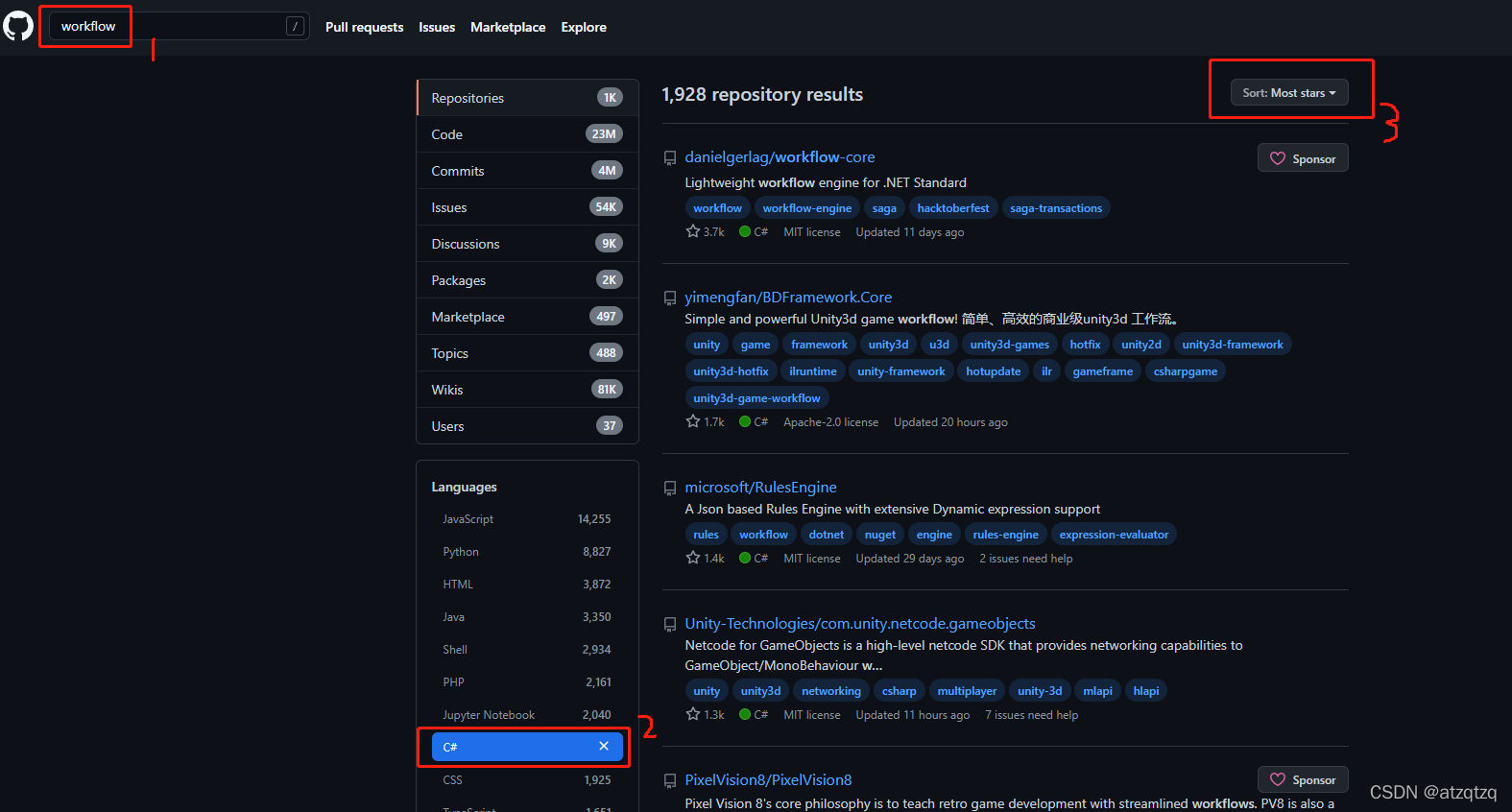Select the Topics results category
The height and width of the screenshot is (812, 1512).
coord(527,353)
